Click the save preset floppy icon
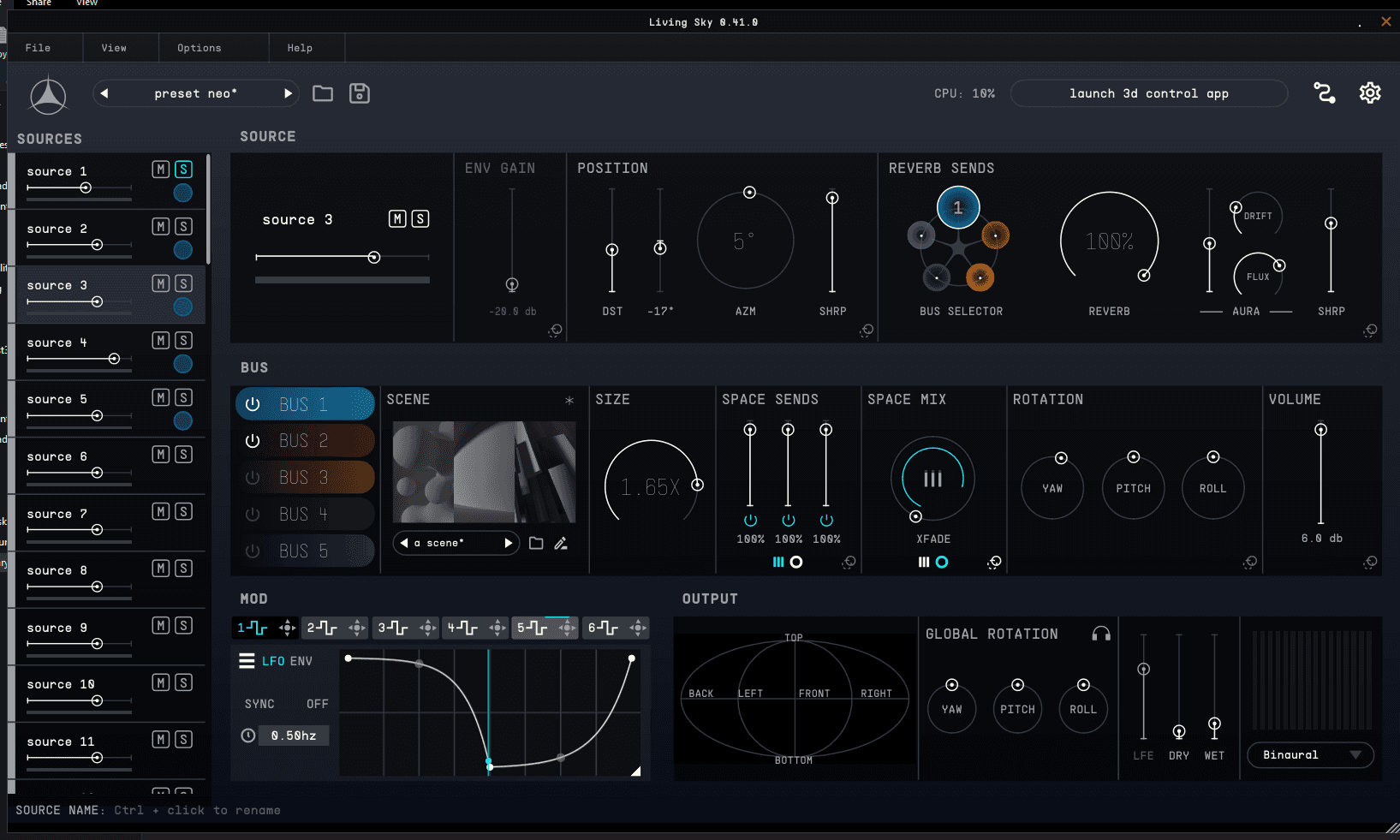 coord(360,93)
